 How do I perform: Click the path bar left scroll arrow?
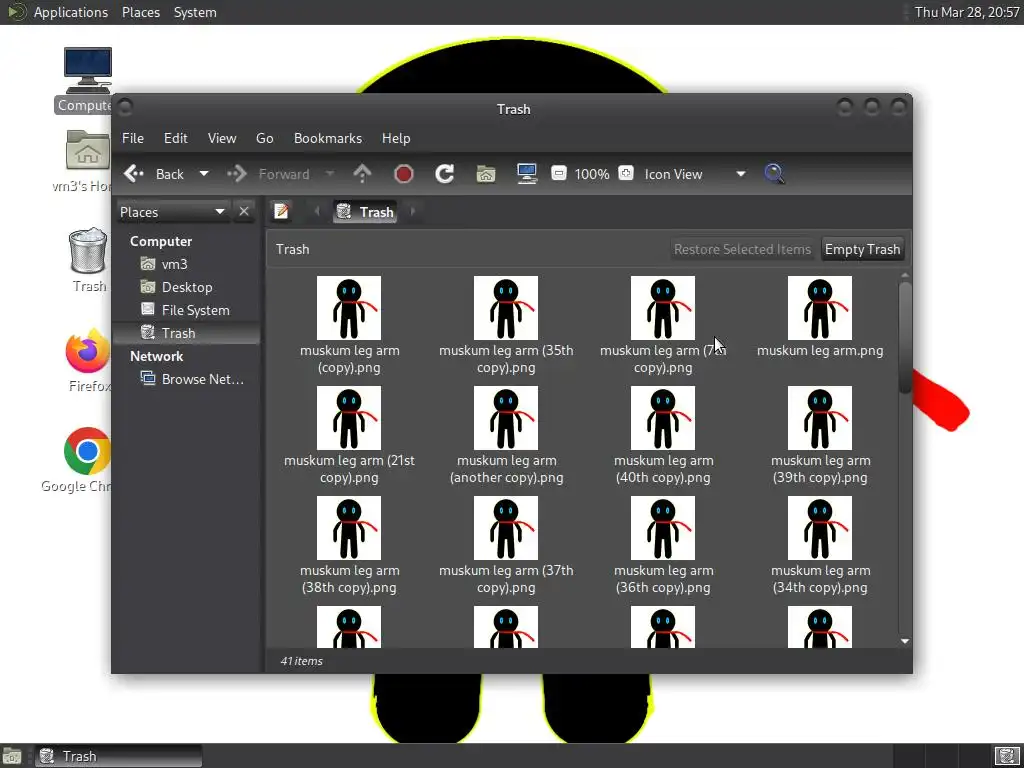pyautogui.click(x=317, y=212)
